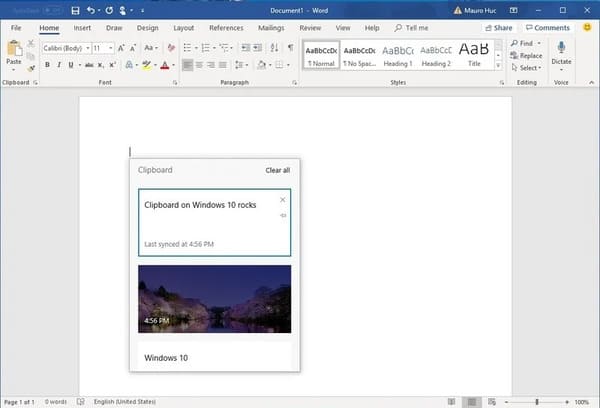
Task: Apply the Heading 1 style
Action: click(398, 55)
